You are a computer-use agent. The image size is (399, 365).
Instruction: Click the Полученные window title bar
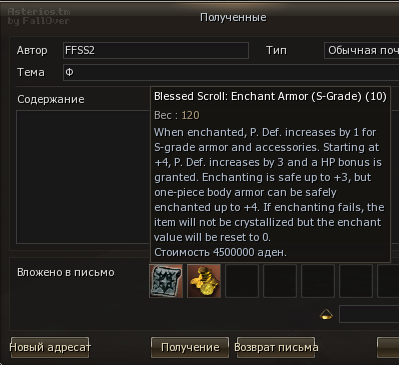point(233,17)
